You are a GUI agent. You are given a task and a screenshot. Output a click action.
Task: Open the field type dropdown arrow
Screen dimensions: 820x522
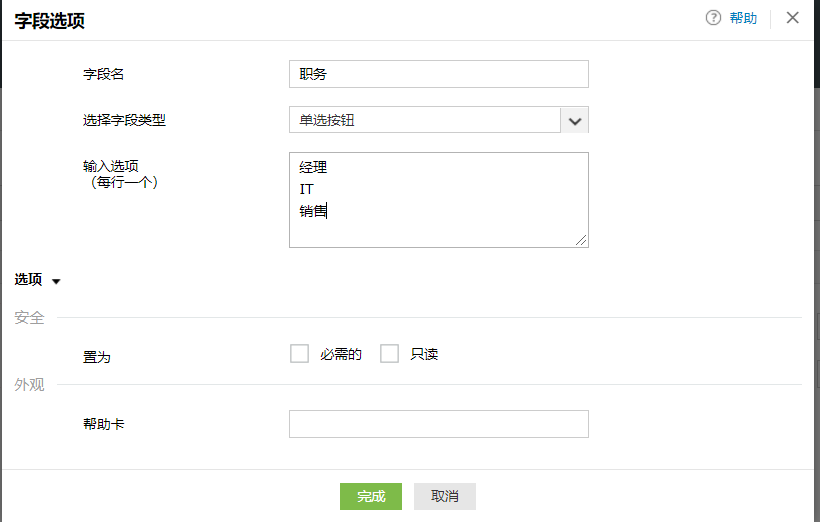(574, 120)
